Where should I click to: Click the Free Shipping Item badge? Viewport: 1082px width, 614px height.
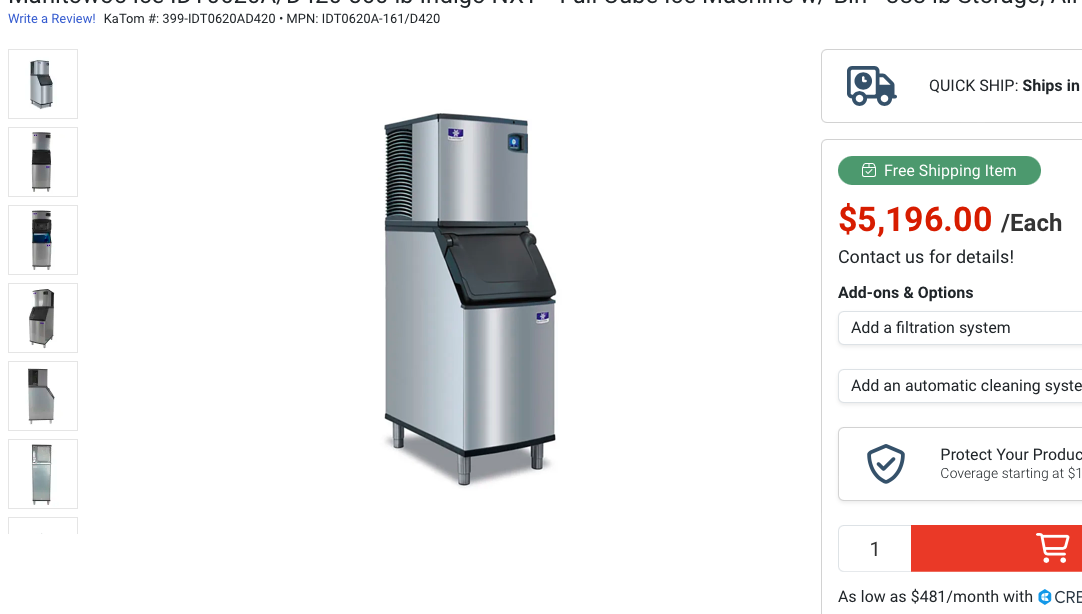coord(939,170)
